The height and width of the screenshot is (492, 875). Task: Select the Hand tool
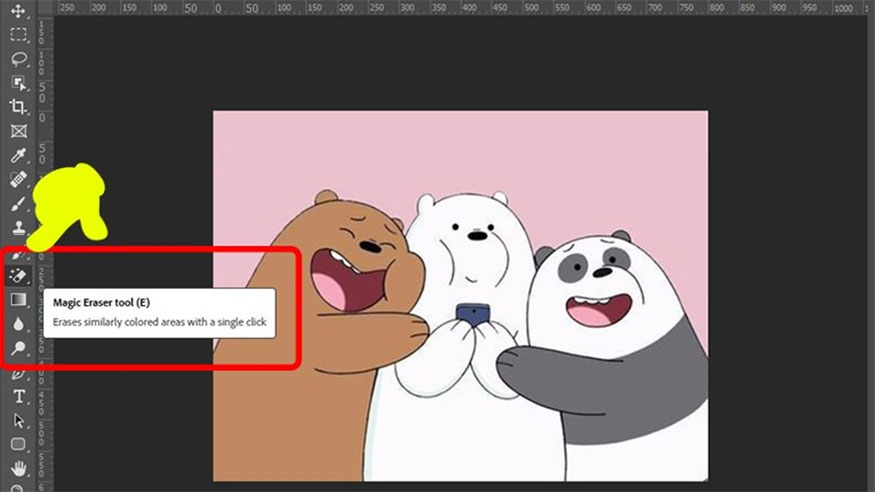coord(18,469)
